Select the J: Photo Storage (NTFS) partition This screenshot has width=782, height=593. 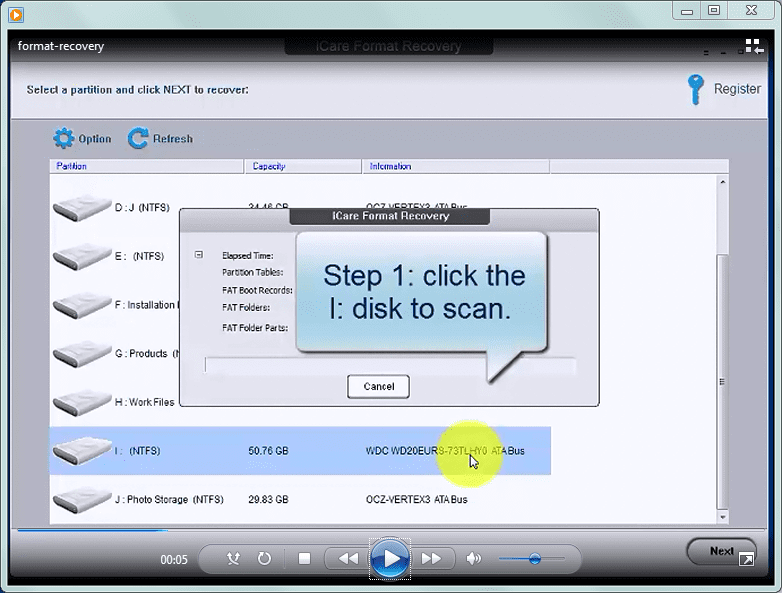(x=169, y=499)
